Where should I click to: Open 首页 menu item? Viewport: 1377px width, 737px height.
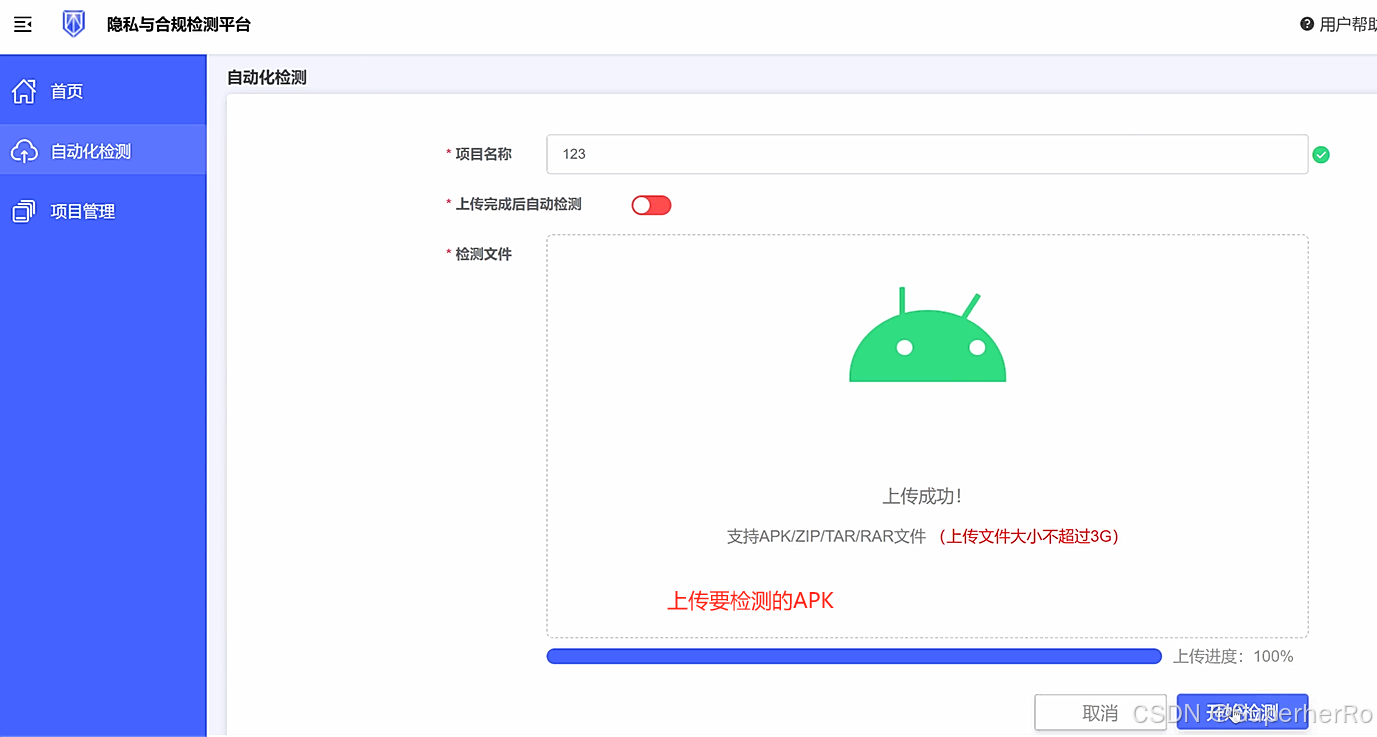tap(103, 91)
